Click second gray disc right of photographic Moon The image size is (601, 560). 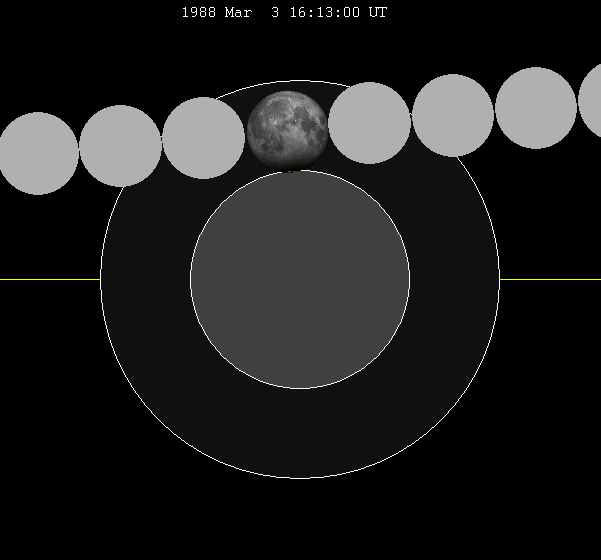click(453, 115)
